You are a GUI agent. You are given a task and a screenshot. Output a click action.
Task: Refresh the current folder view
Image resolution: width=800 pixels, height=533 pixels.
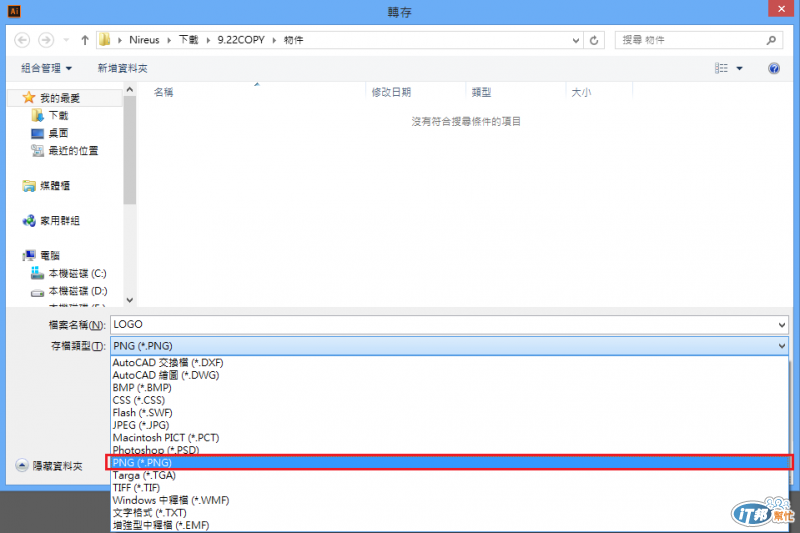[x=594, y=40]
